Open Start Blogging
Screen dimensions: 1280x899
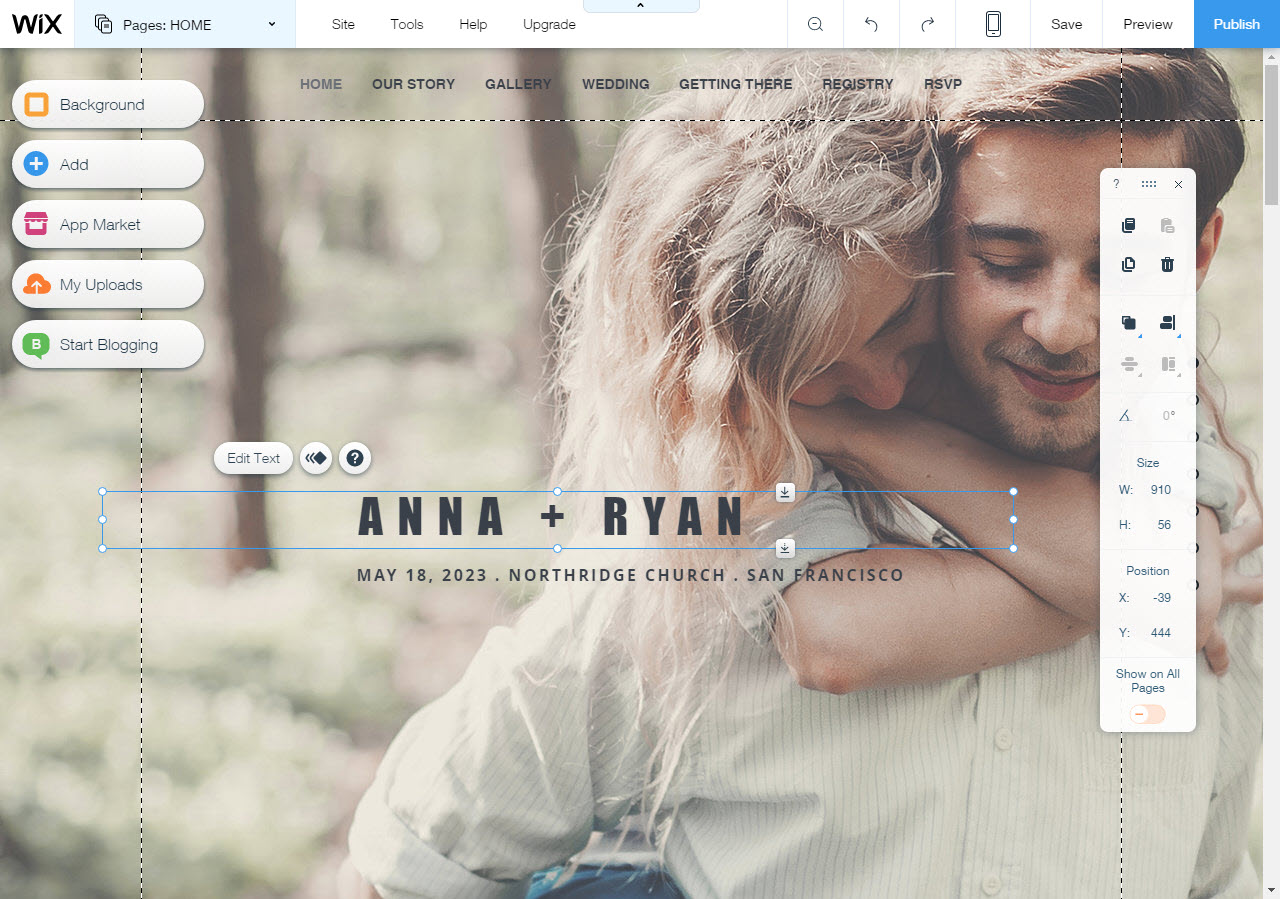(x=108, y=344)
